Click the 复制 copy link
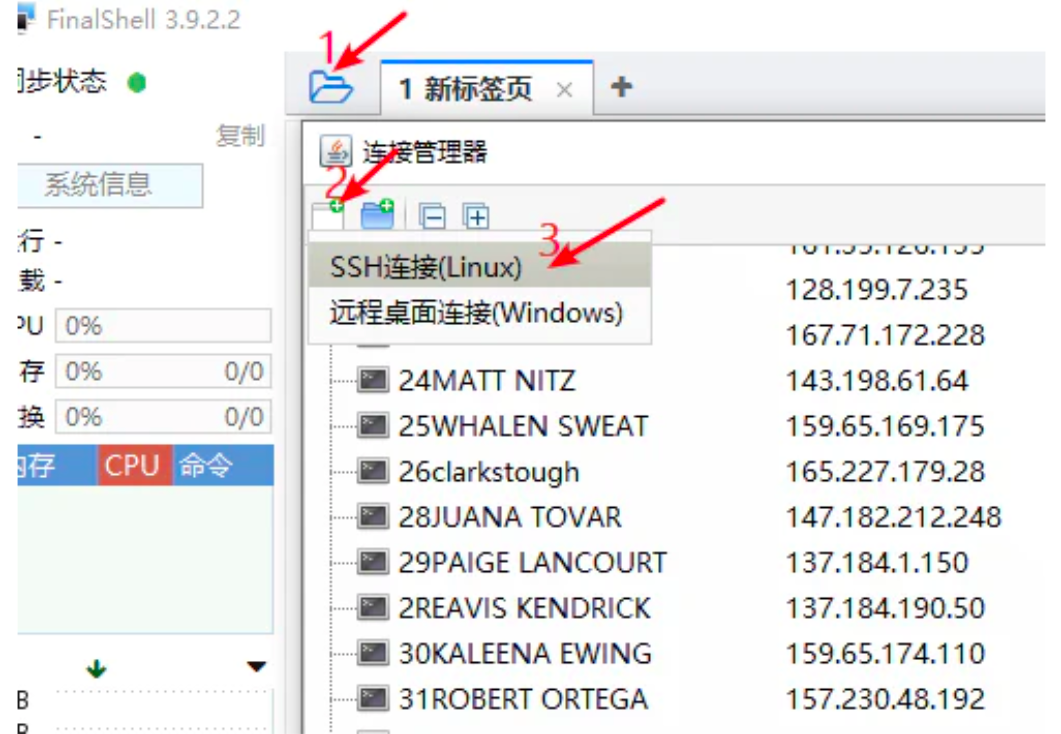 (x=240, y=136)
